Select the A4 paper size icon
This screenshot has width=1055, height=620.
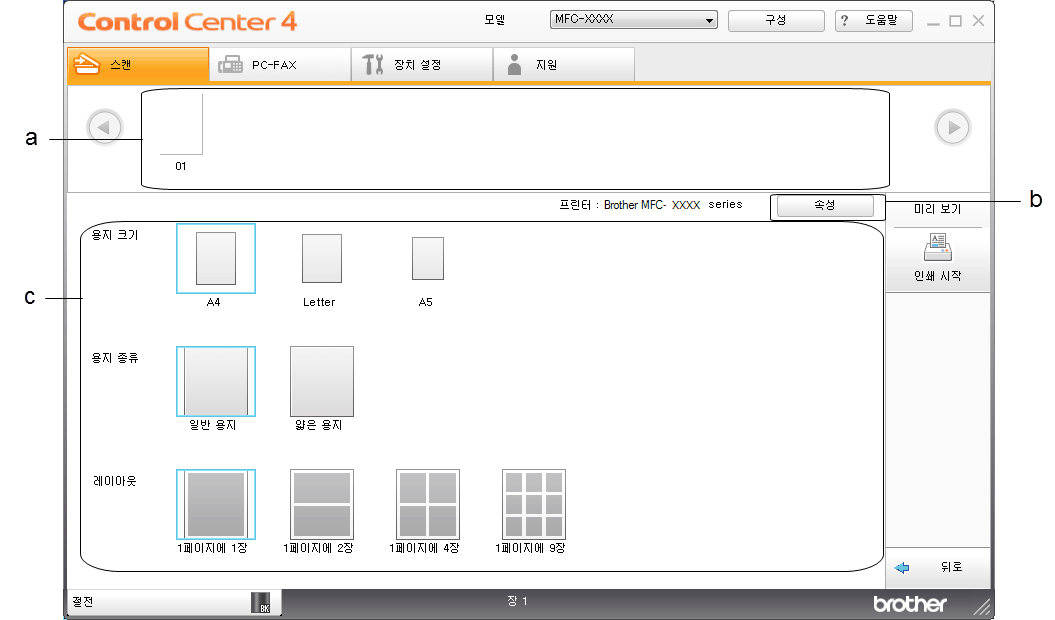pos(215,259)
